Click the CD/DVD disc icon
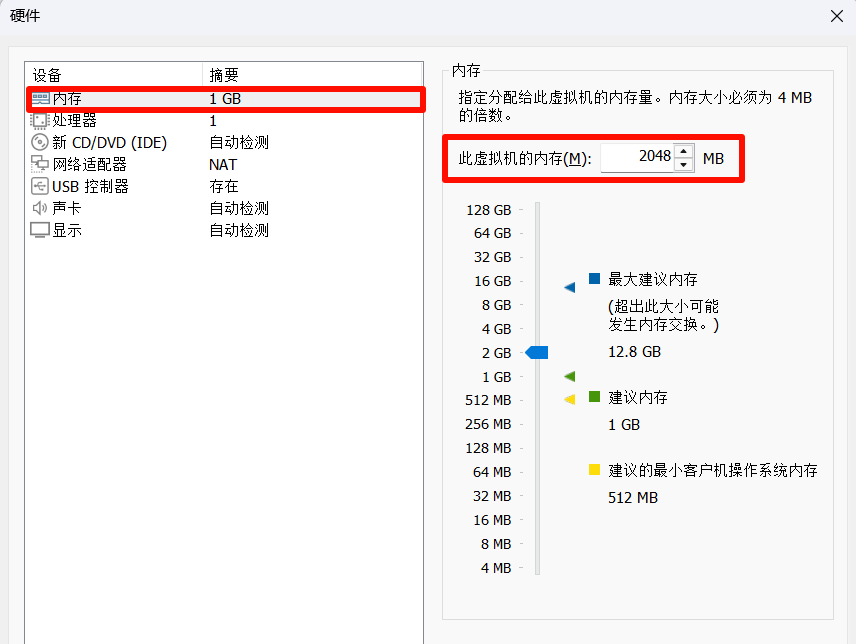856x644 pixels. coord(40,142)
